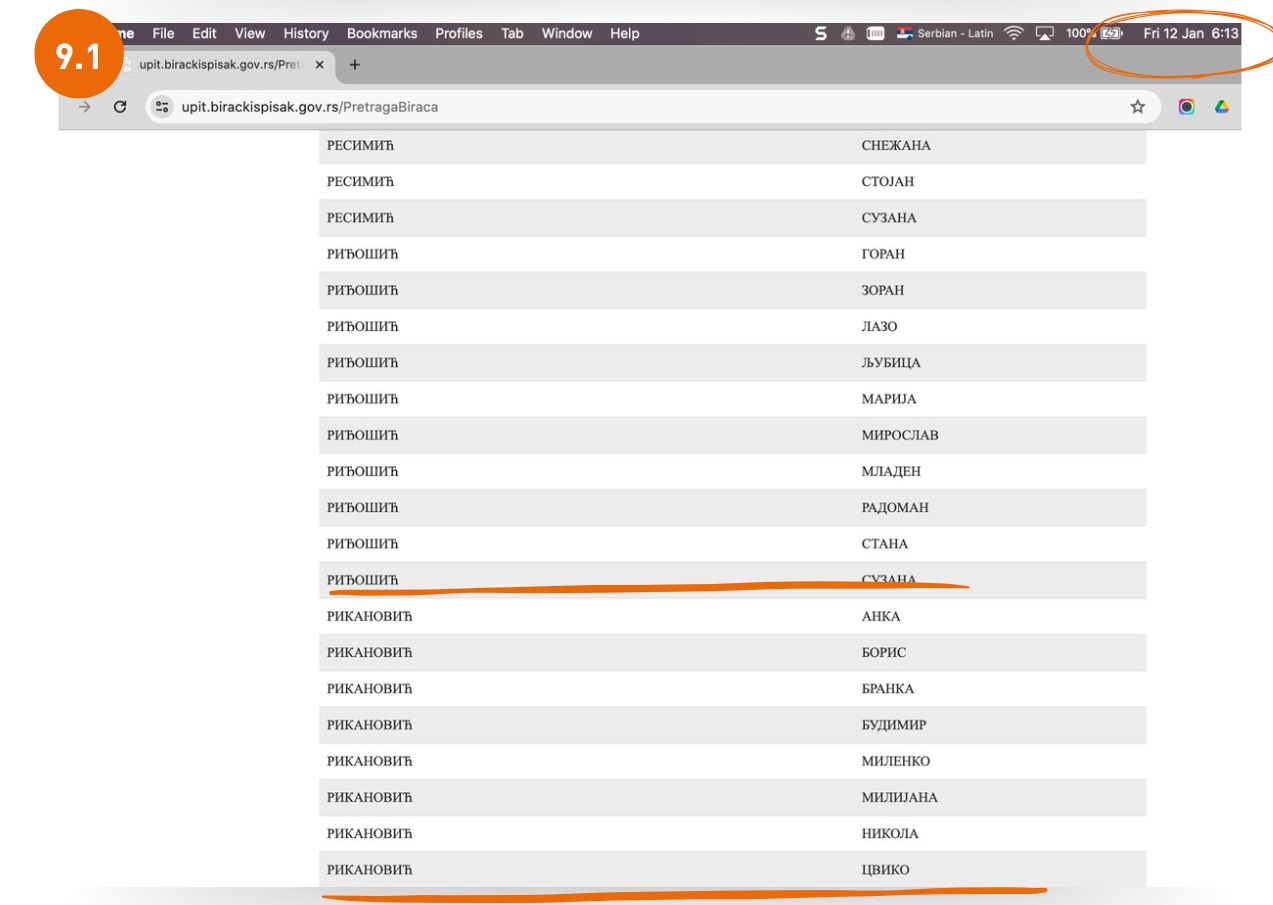View site information icon in address bar

163,107
